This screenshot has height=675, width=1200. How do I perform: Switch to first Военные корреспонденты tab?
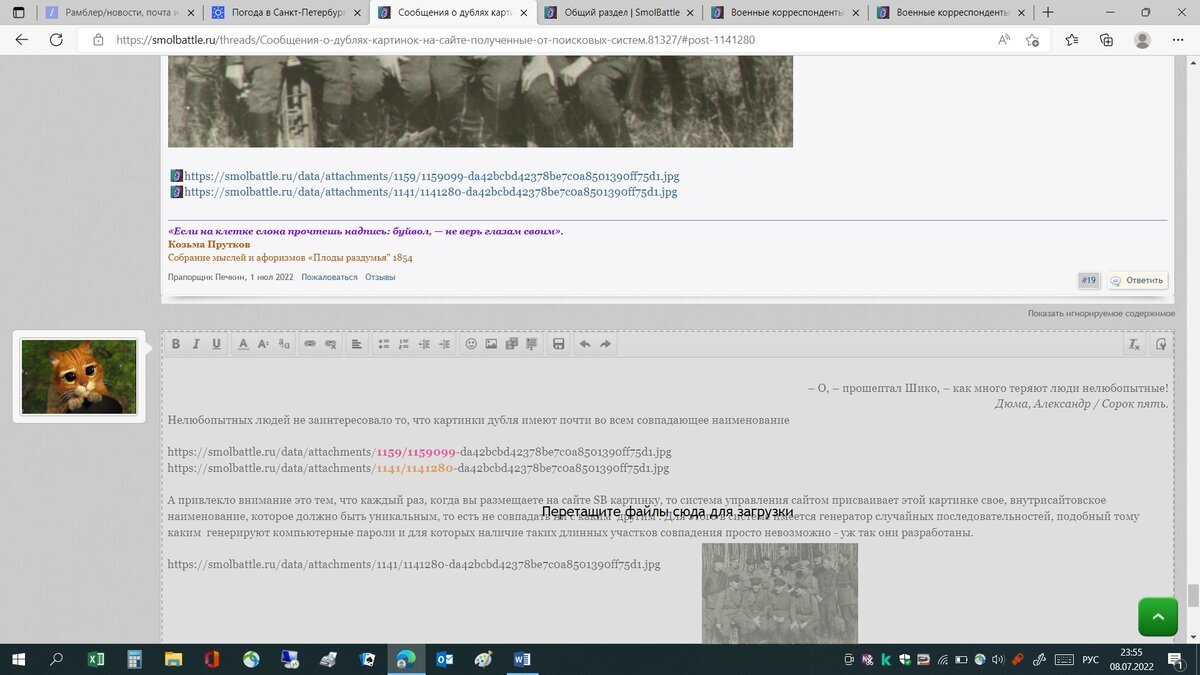[x=783, y=13]
